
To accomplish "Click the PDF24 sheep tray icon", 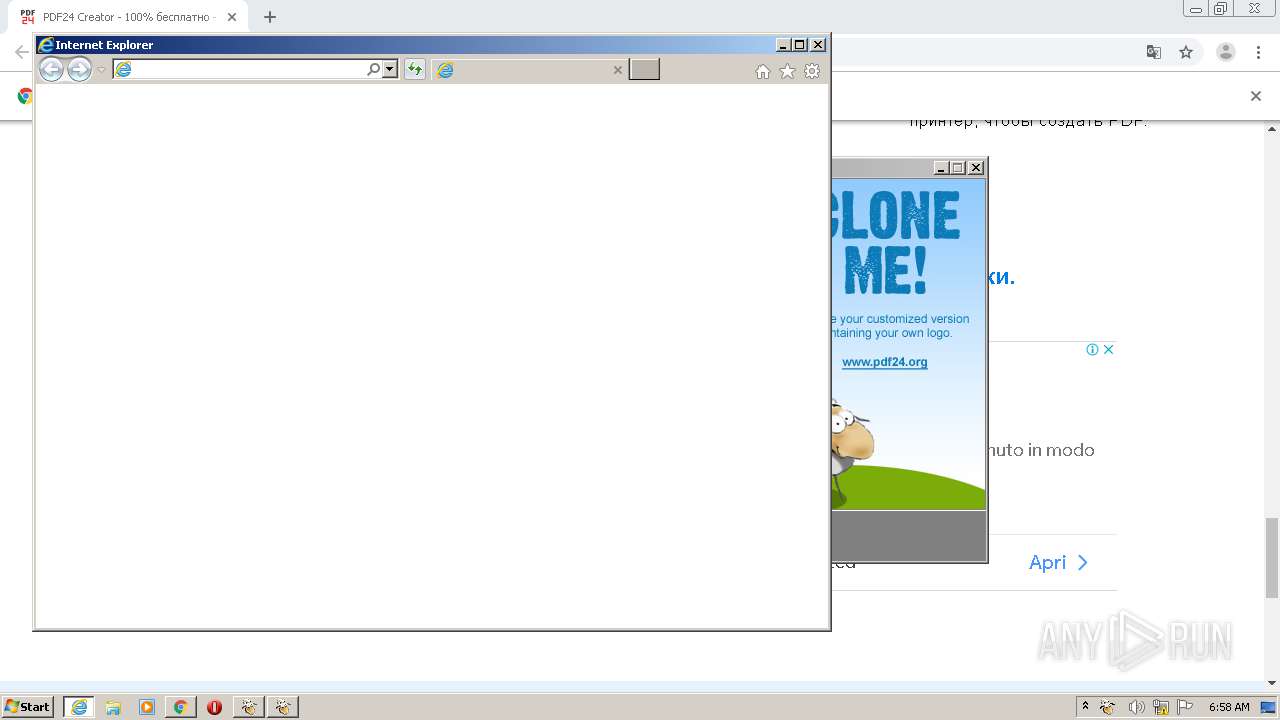I will [x=1108, y=707].
